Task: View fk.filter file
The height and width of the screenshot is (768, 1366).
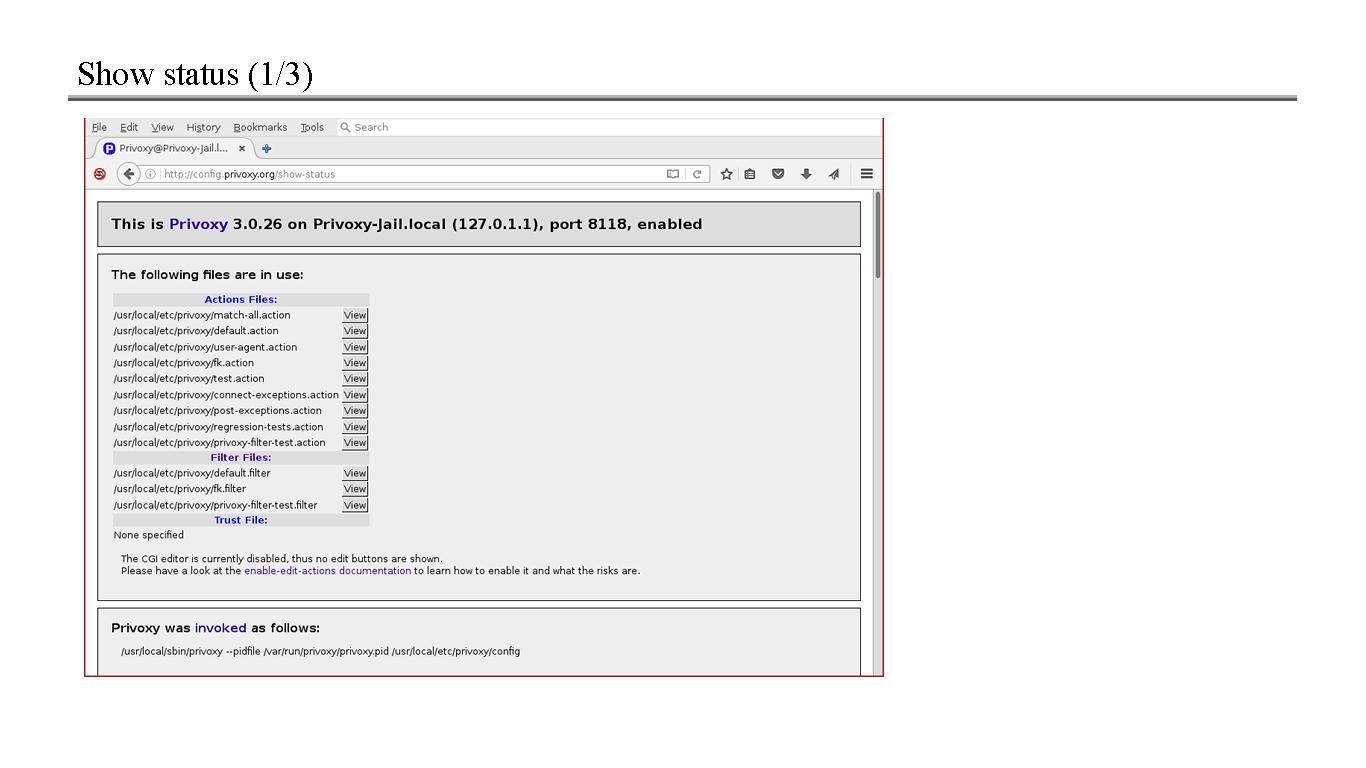Action: (355, 489)
